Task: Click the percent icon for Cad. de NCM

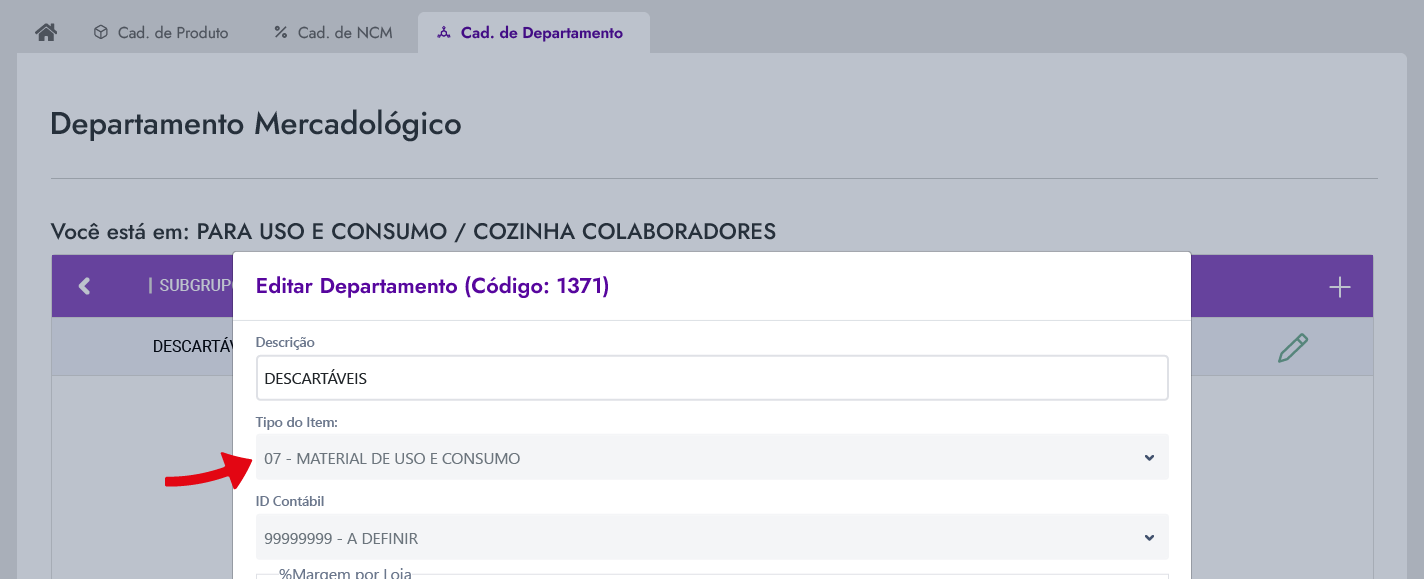Action: click(x=281, y=32)
